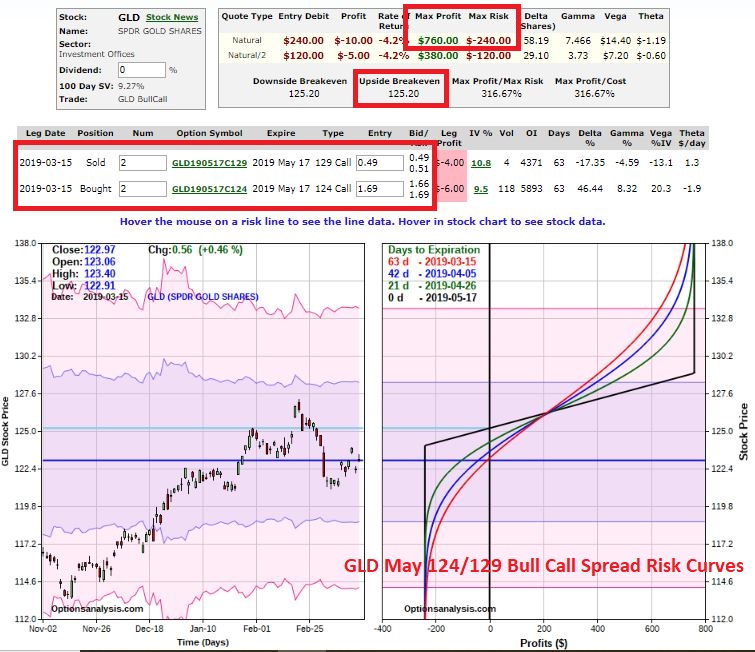The height and width of the screenshot is (652, 755).
Task: Click the 100 Day SV value 9.27%
Action: coord(131,86)
